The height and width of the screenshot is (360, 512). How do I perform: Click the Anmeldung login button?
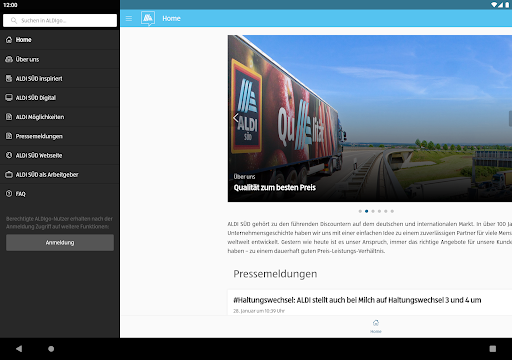(60, 243)
